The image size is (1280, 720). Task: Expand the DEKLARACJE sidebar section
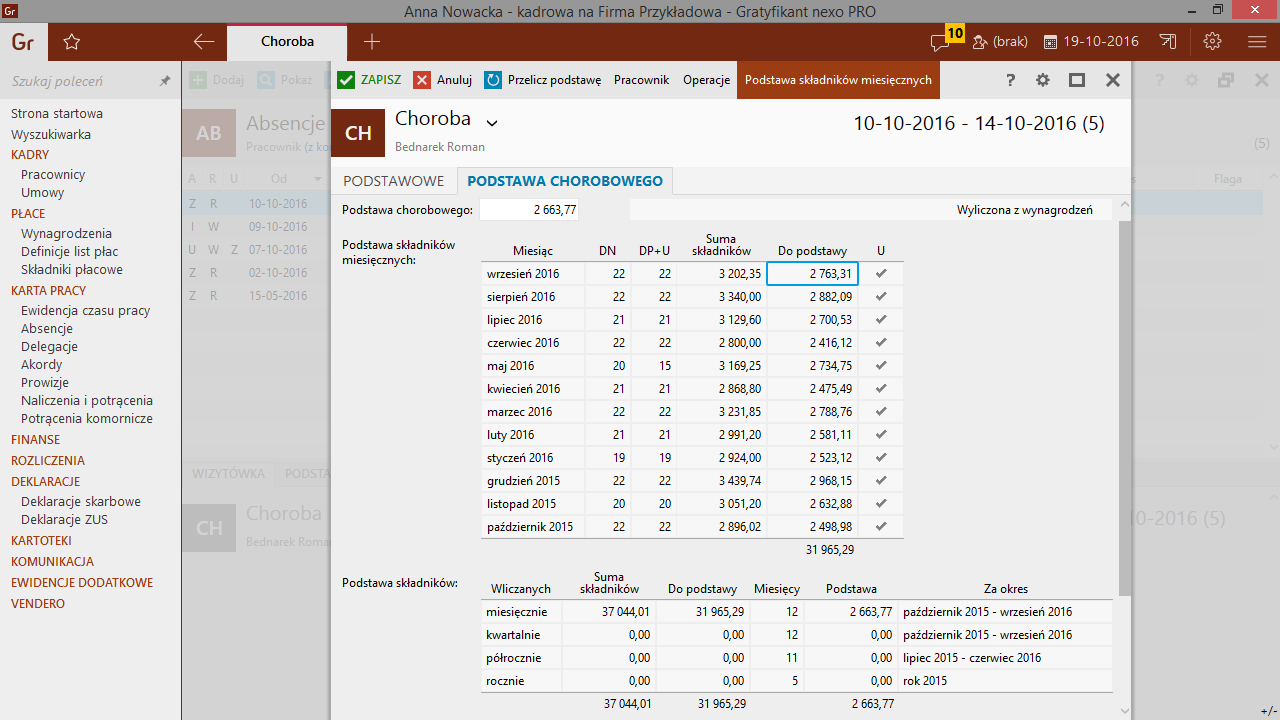46,481
